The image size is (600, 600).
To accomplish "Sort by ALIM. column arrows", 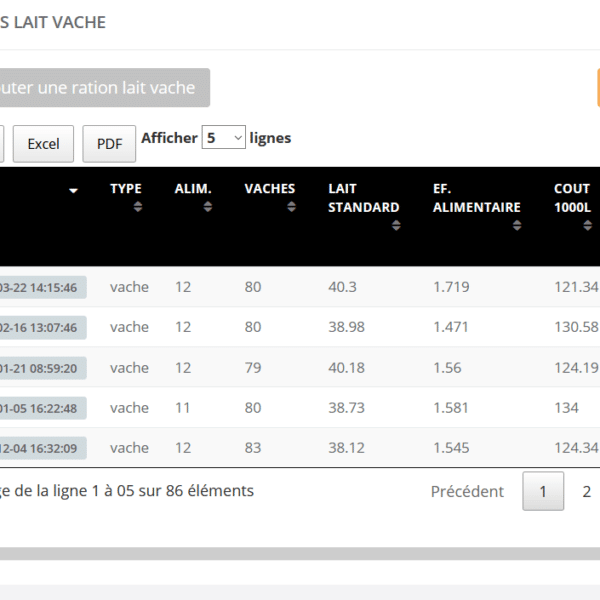I will coord(207,207).
